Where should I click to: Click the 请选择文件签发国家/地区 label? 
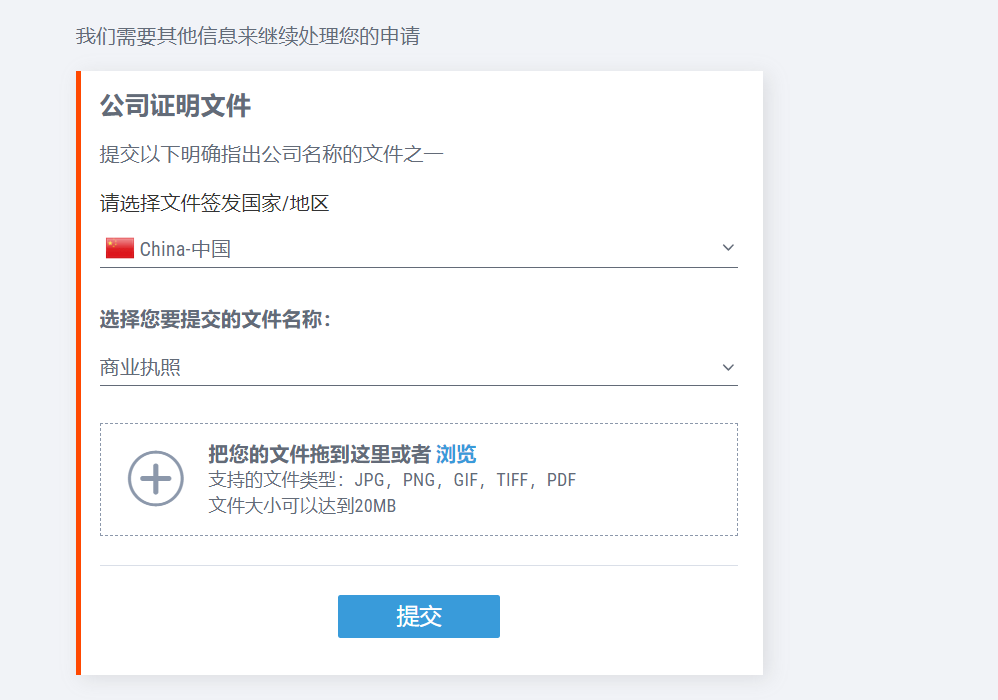(x=214, y=204)
